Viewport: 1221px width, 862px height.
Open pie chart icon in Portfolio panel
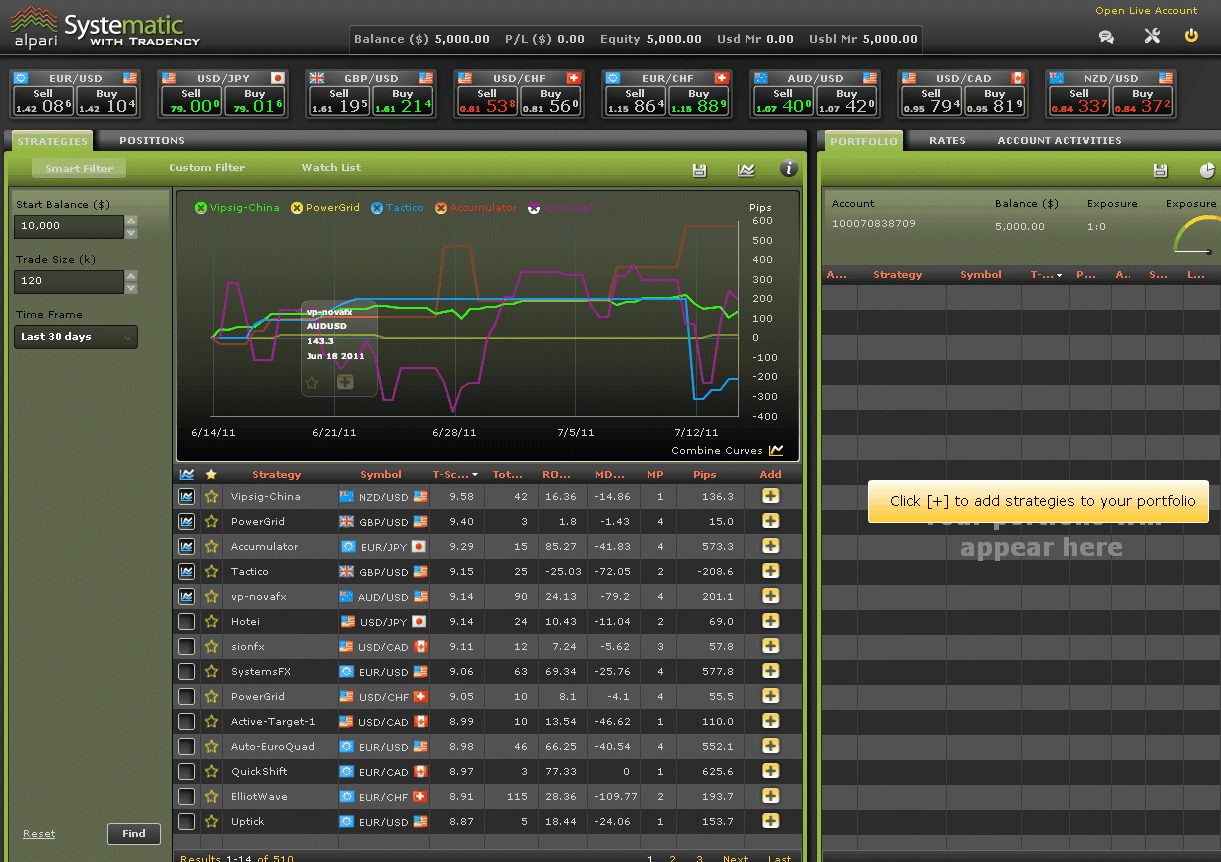pos(1206,171)
